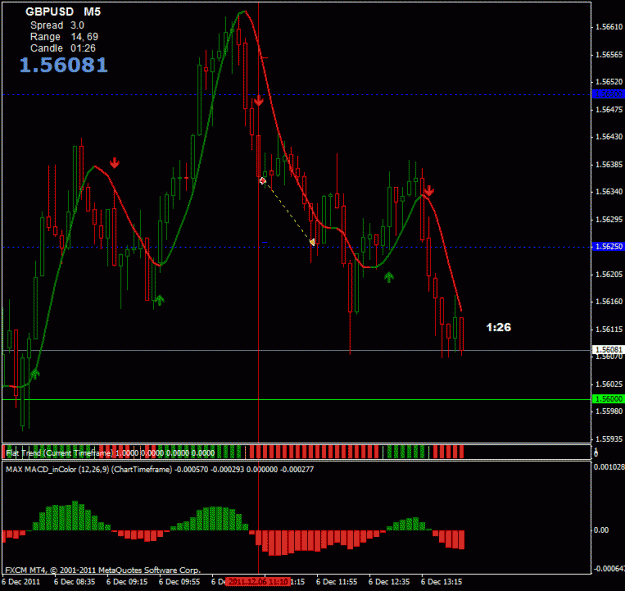Click the 1.56565 price scale label
Screen dimensions: 625x591
(x=609, y=55)
